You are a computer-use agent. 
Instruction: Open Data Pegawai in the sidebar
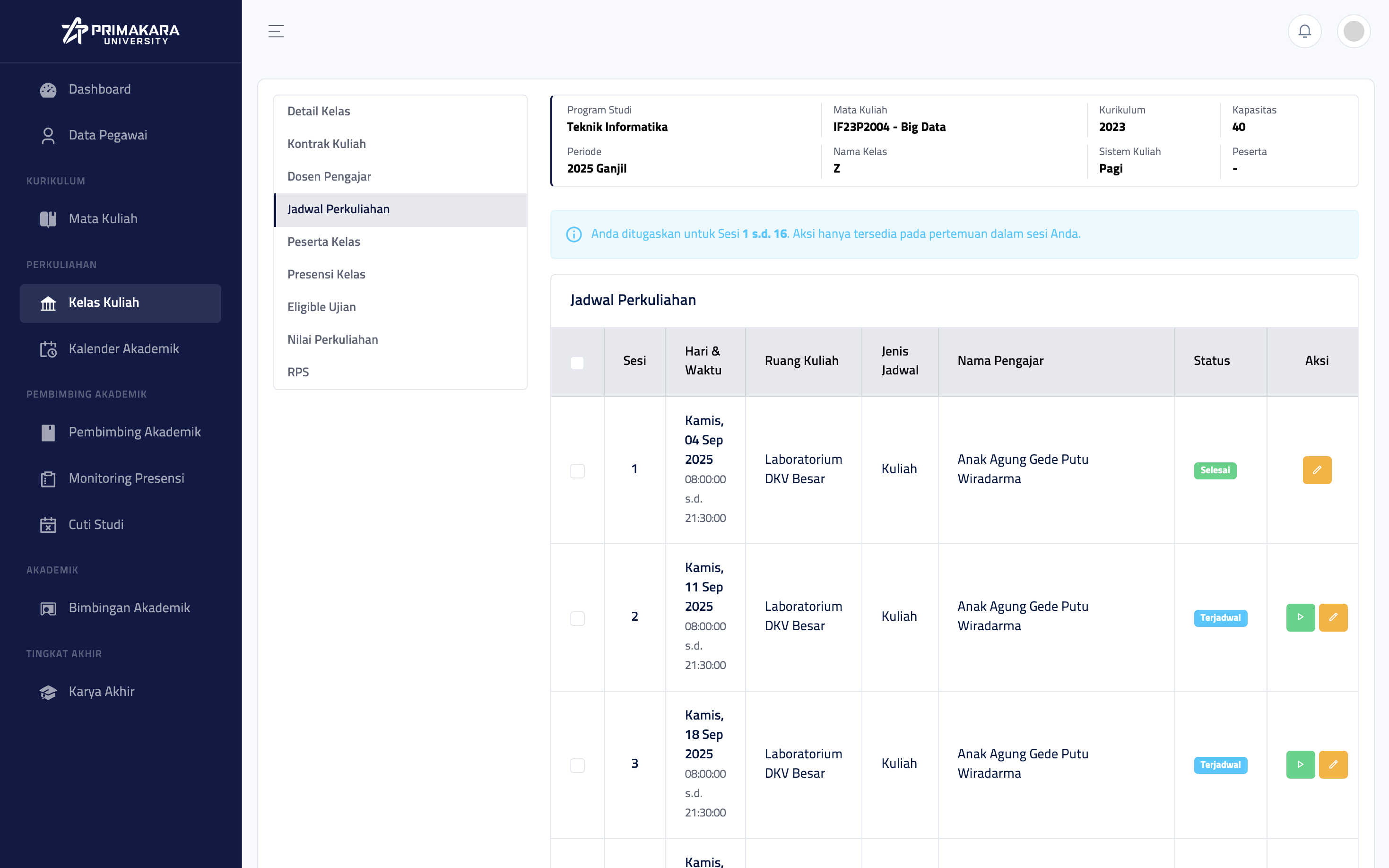pyautogui.click(x=121, y=136)
